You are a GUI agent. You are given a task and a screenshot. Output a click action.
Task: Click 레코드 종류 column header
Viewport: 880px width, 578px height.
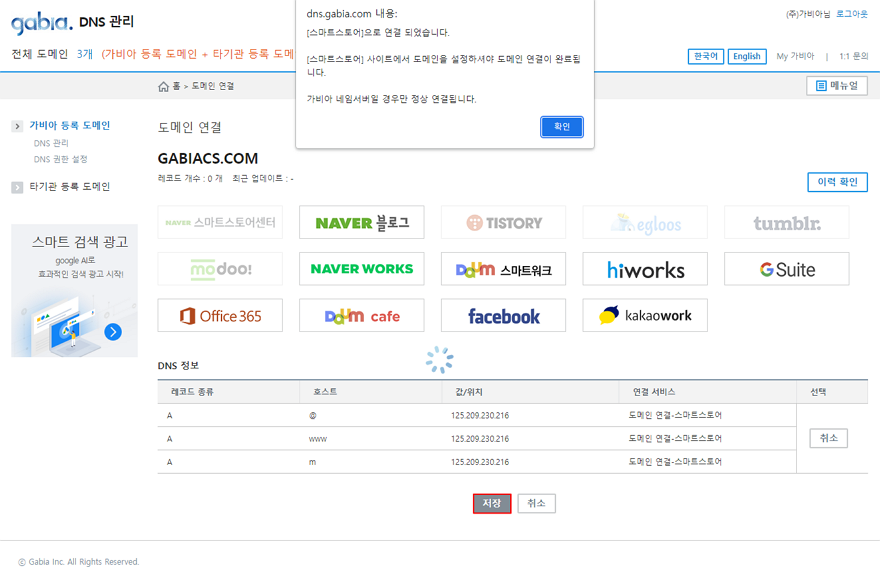[x=192, y=392]
